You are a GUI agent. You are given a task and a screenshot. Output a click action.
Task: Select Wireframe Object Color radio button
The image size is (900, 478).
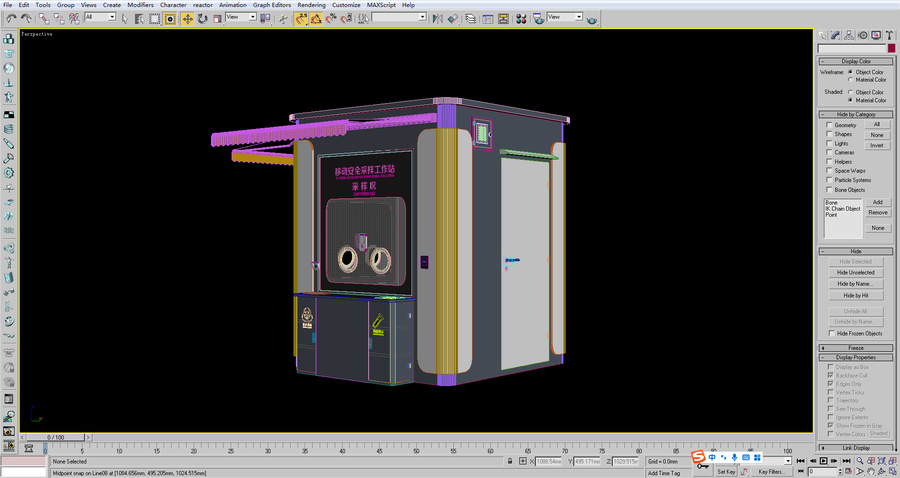(851, 72)
